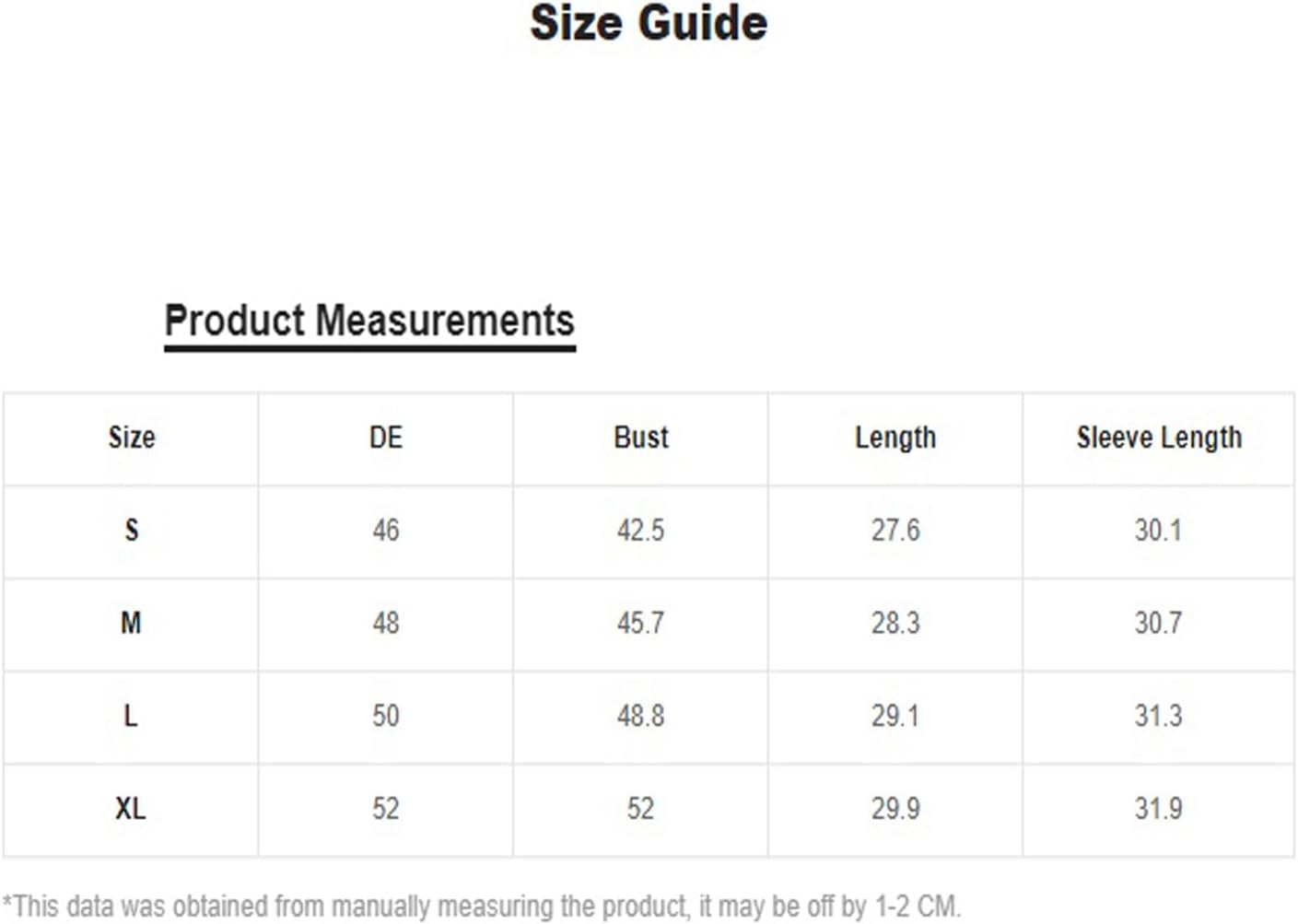This screenshot has height=924, width=1298.
Task: Select sleeve length 31.3 cell
Action: pyautogui.click(x=1158, y=716)
